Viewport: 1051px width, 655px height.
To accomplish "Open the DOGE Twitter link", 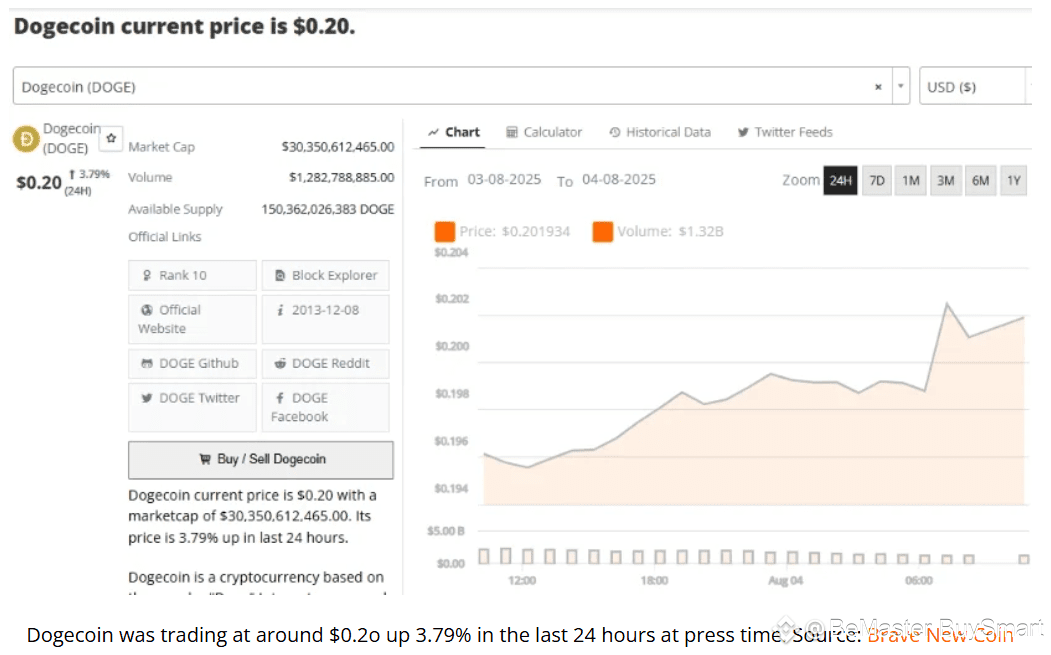I will pos(192,407).
